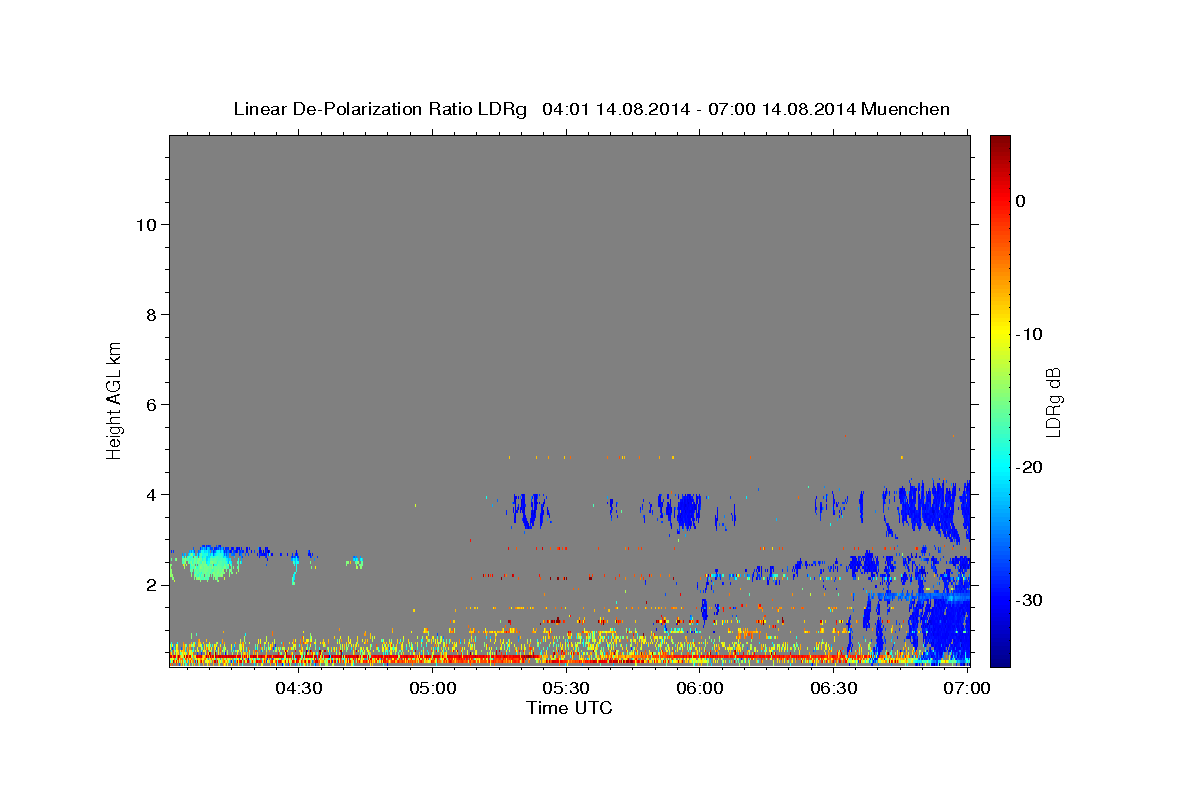Click the height tick label 6
1200x800 pixels.
[x=150, y=405]
